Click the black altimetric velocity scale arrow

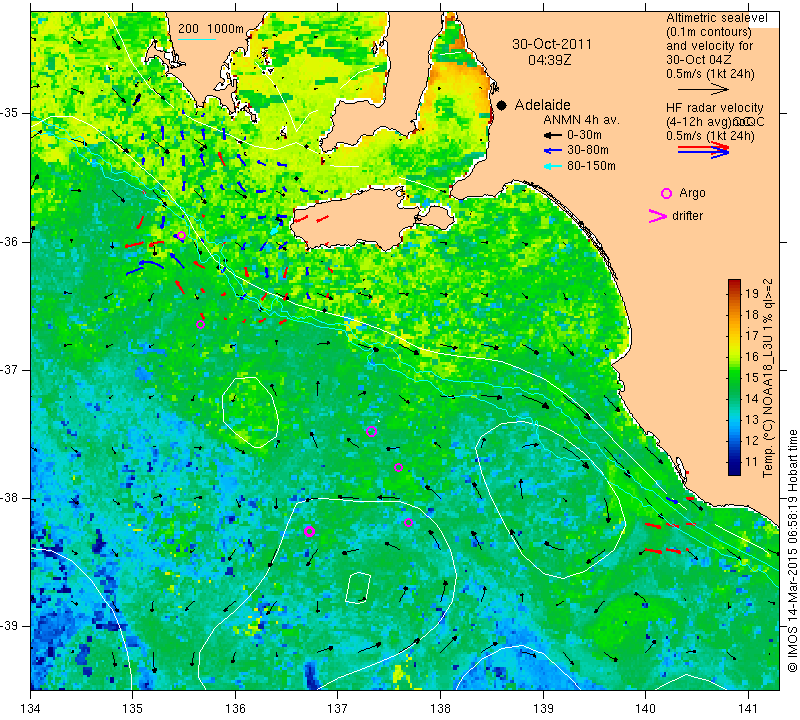[x=703, y=89]
